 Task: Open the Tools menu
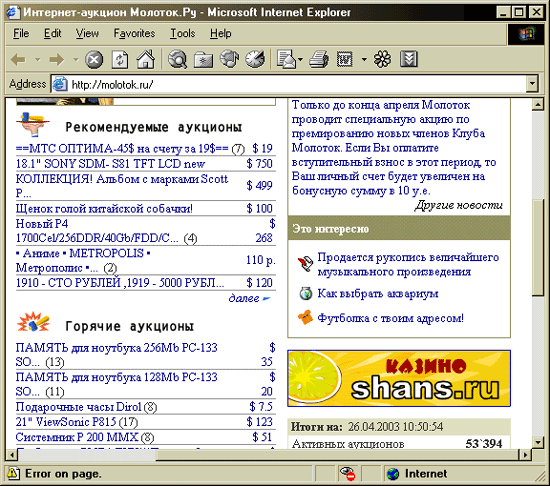point(182,33)
